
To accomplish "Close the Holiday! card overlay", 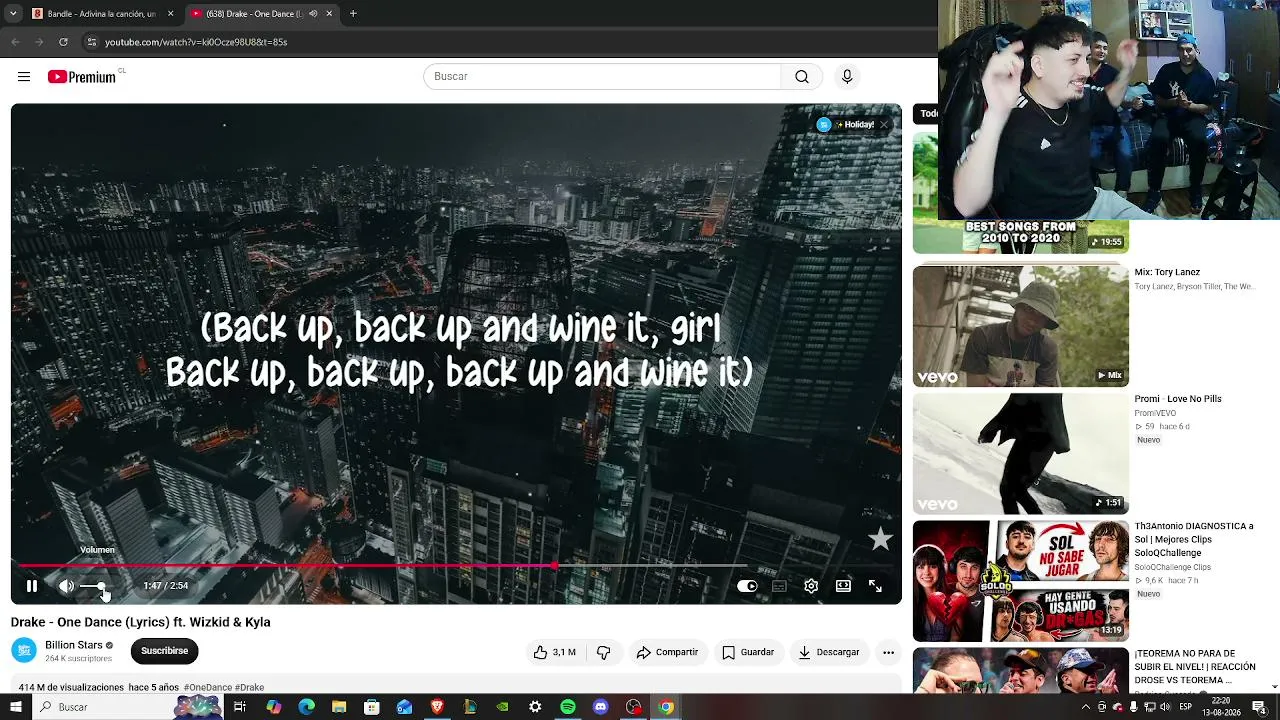I will [x=884, y=125].
